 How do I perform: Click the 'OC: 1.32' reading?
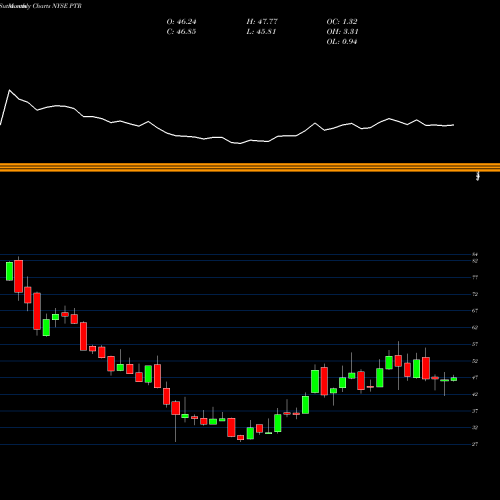pyautogui.click(x=342, y=22)
